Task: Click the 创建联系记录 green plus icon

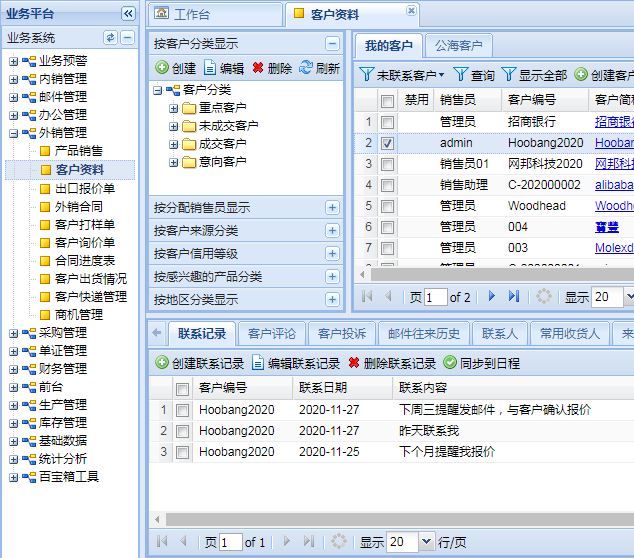Action: [161, 363]
